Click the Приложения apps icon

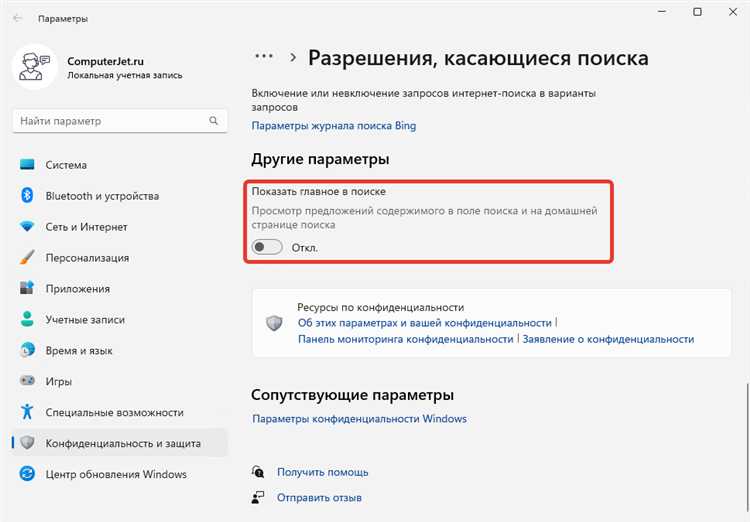pos(27,288)
